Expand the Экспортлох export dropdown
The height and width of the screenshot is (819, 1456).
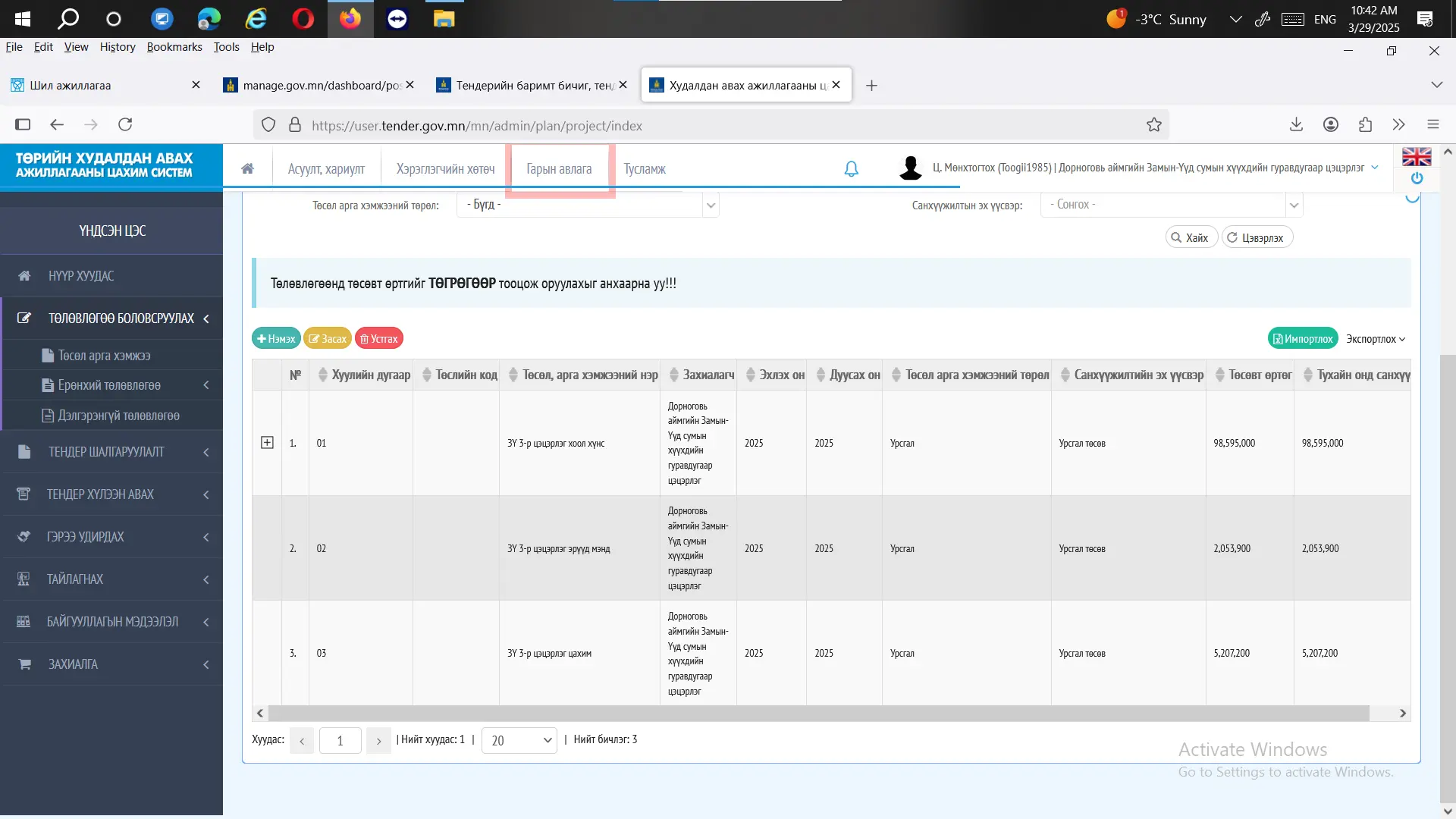pyautogui.click(x=1376, y=339)
